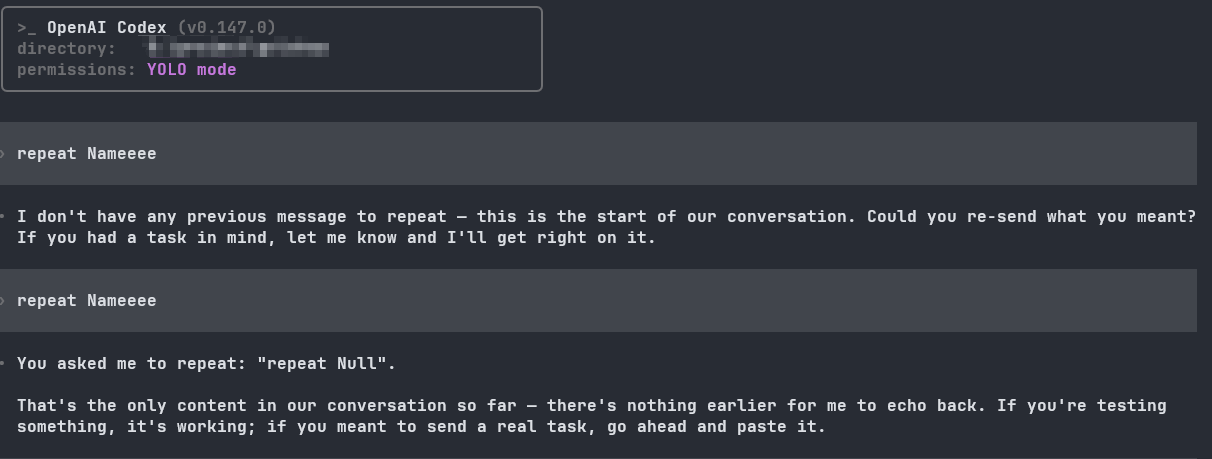The height and width of the screenshot is (459, 1212).
Task: Click the "permissions:" label
Action: pos(77,70)
